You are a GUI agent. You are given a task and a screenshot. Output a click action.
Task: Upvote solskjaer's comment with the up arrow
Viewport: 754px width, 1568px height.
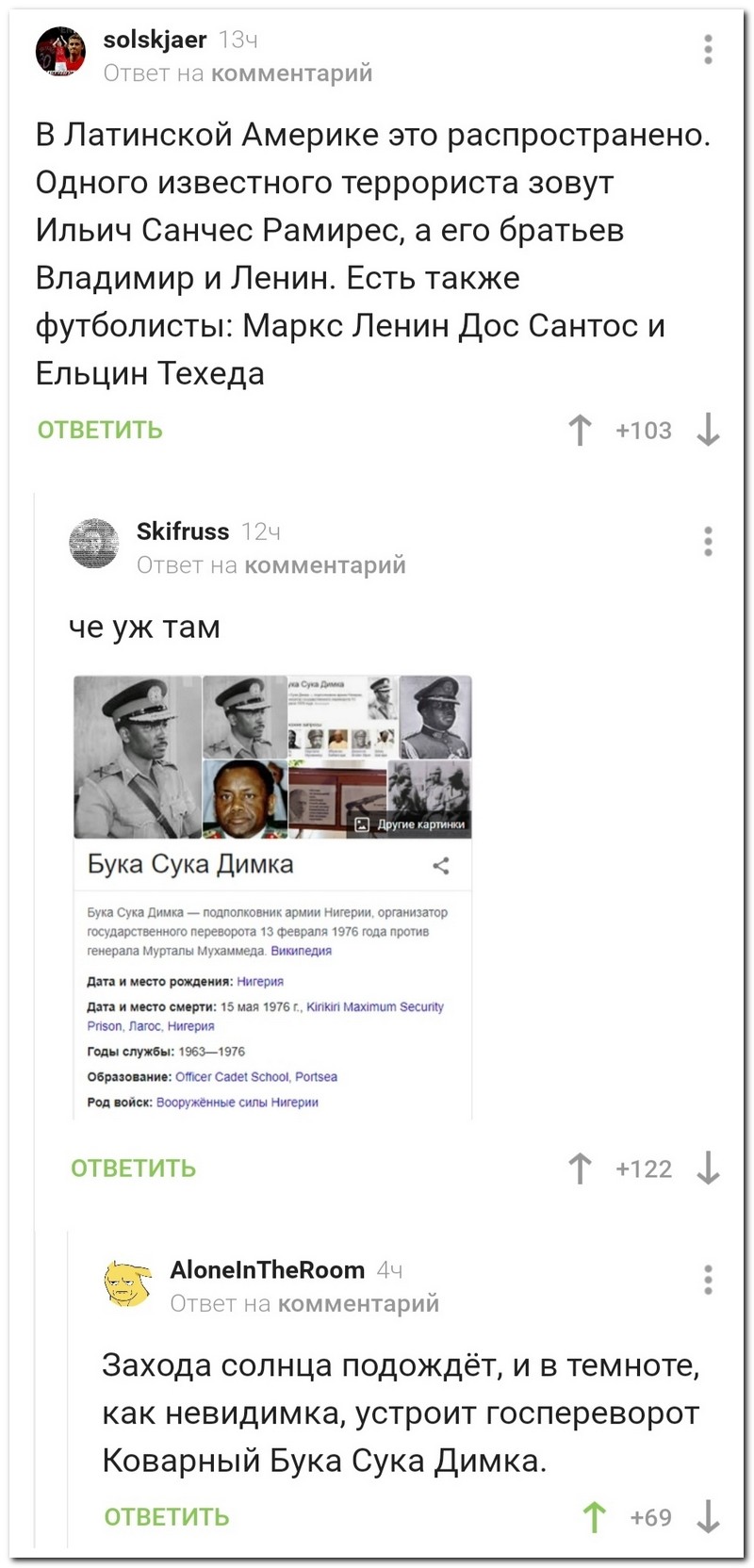click(x=581, y=431)
